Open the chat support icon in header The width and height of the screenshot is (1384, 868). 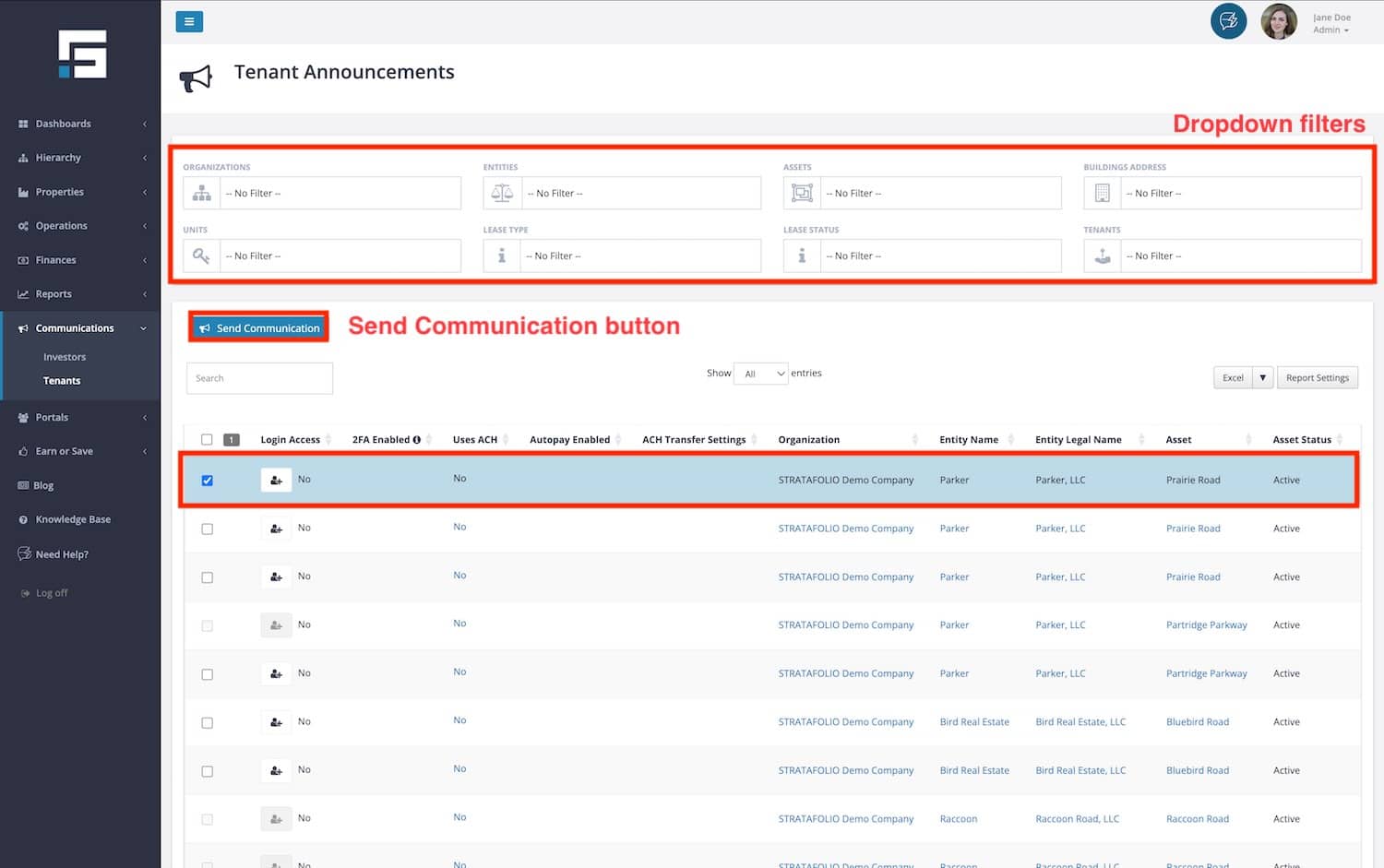(1228, 21)
